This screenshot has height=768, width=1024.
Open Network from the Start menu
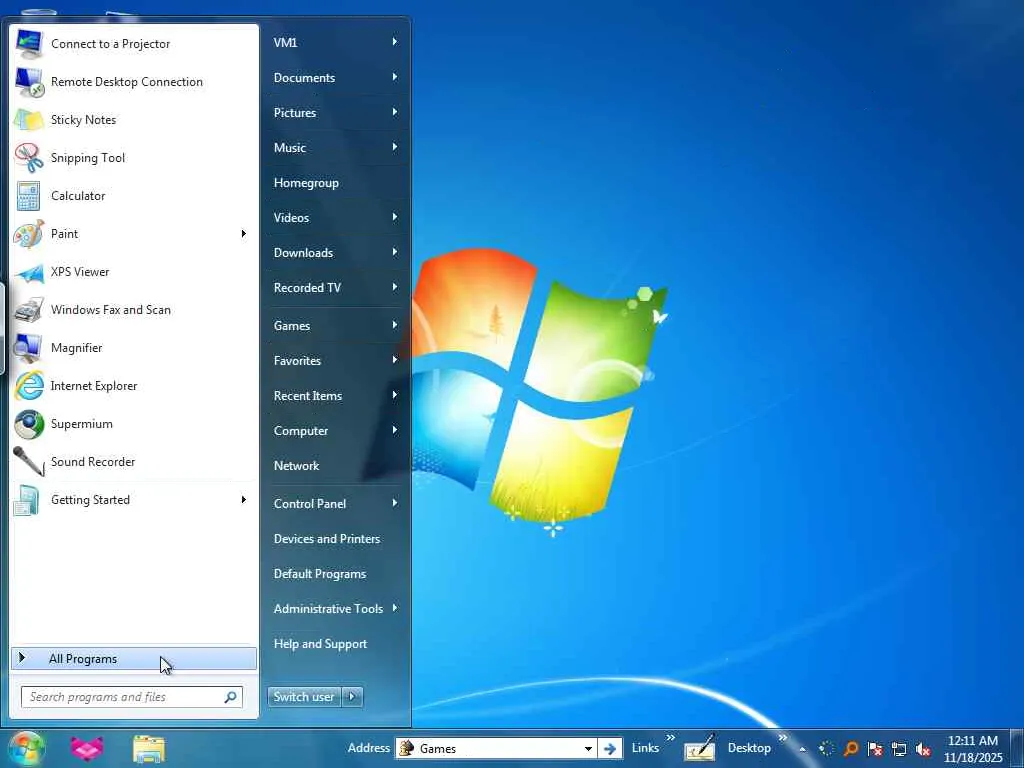[x=336, y=466]
